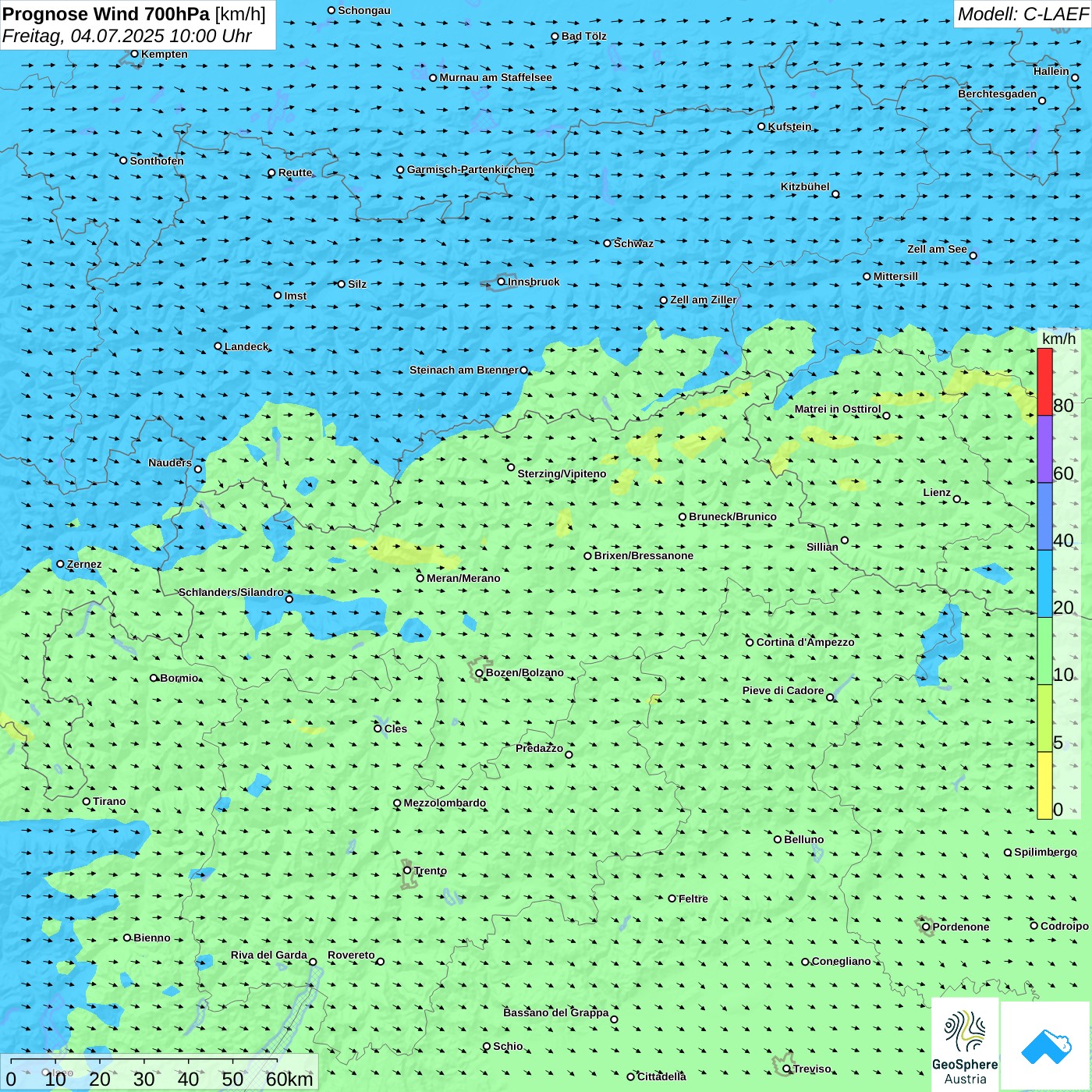The image size is (1092, 1092).
Task: Click the Bormio location marker
Action: click(154, 678)
